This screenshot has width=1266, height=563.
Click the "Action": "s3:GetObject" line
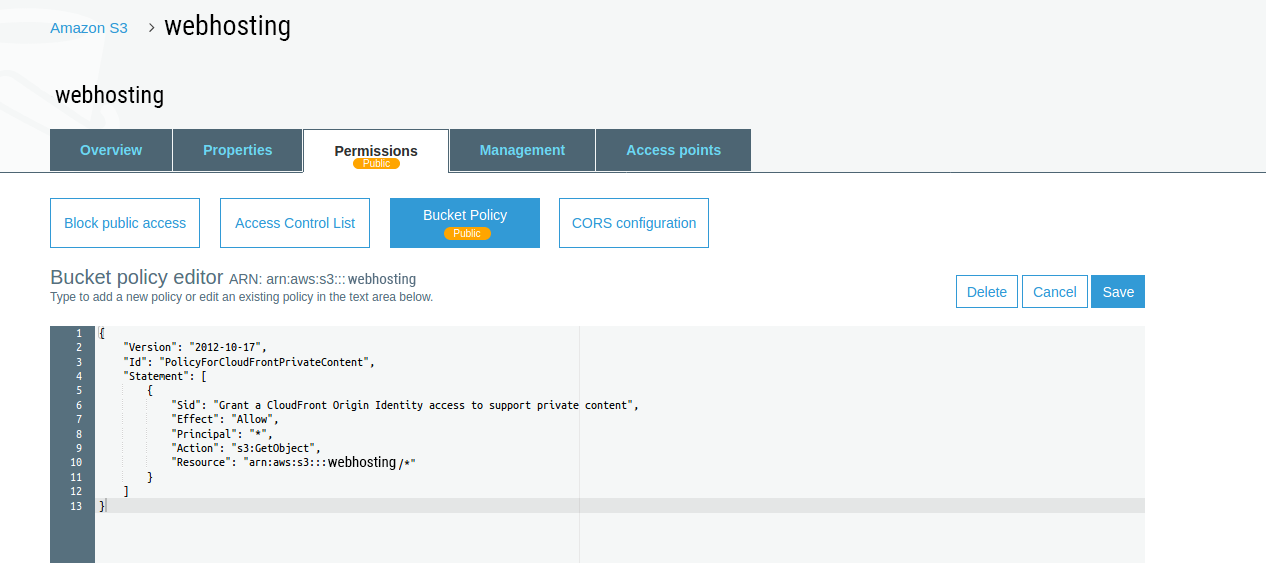pyautogui.click(x=246, y=448)
